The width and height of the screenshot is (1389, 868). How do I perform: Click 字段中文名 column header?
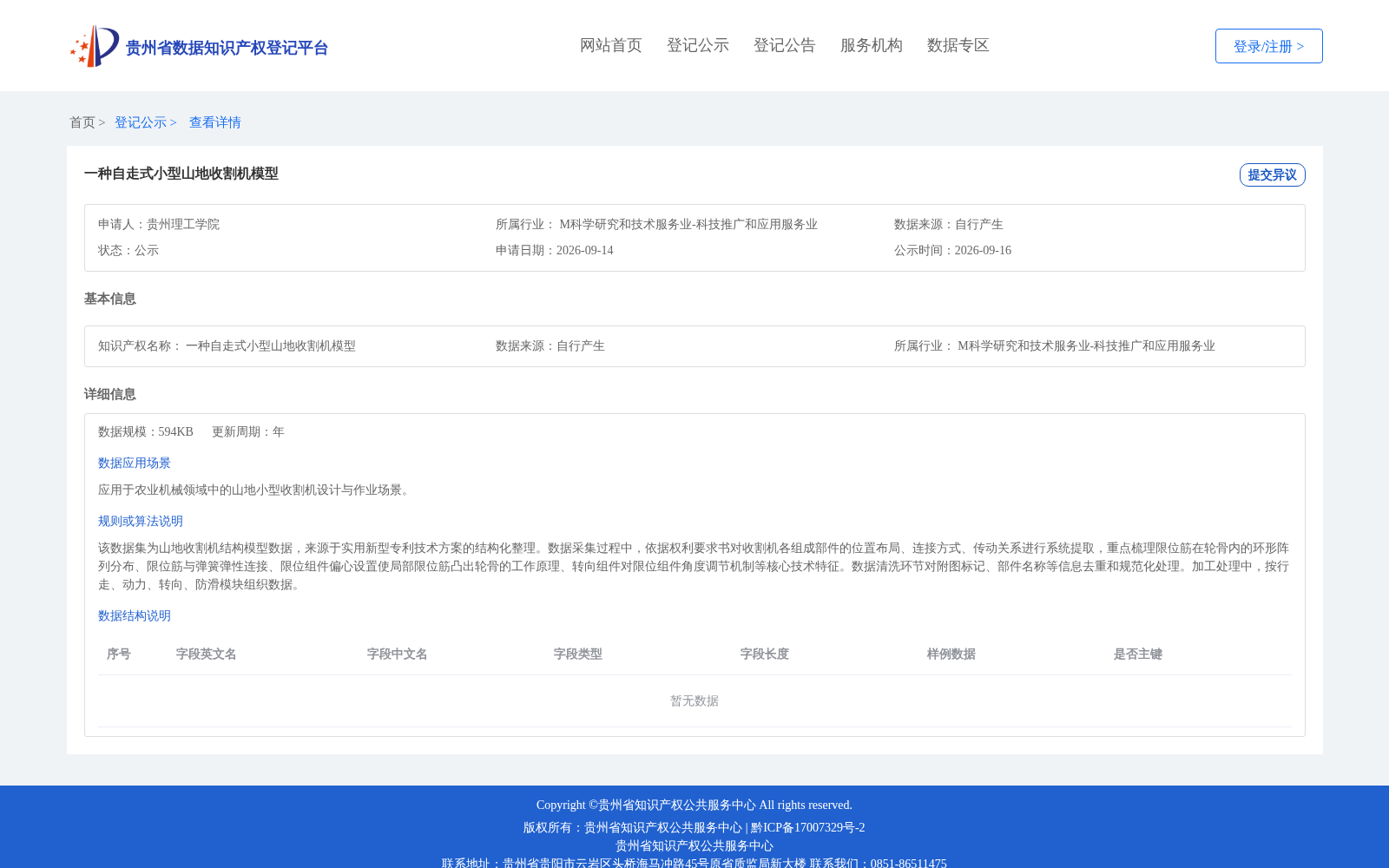click(x=398, y=654)
